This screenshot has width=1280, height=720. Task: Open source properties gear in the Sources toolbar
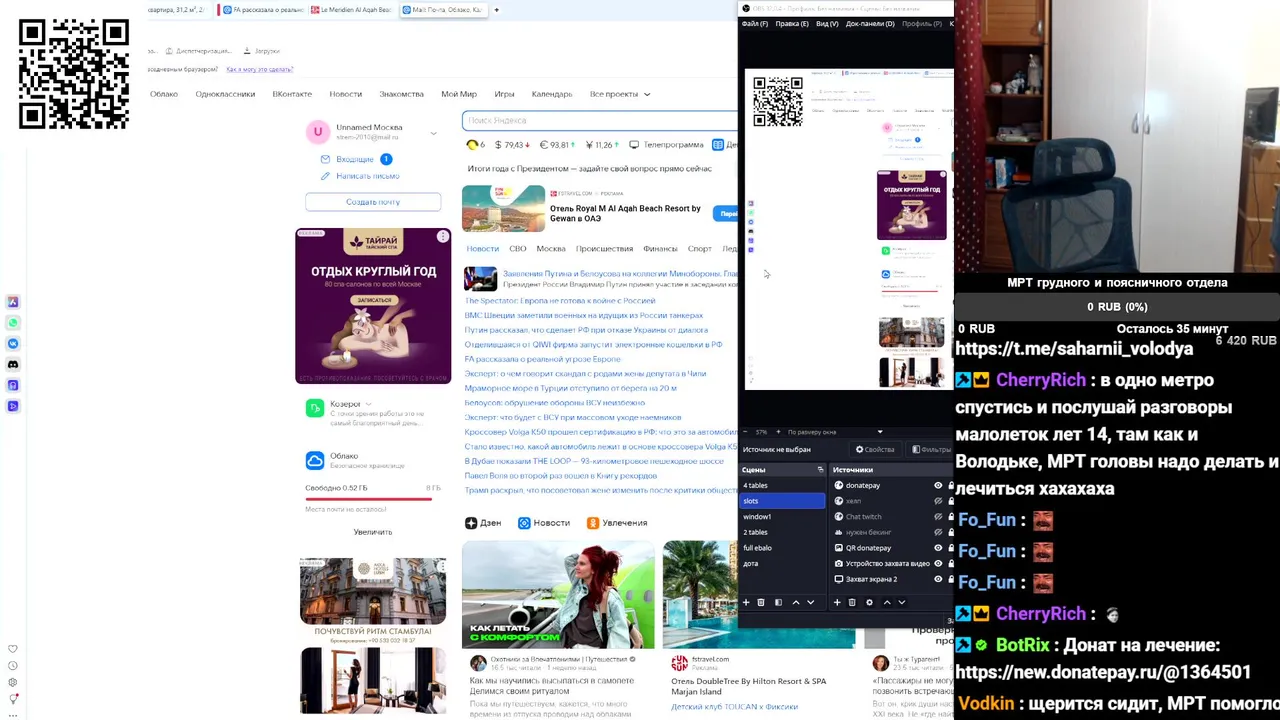click(x=869, y=602)
